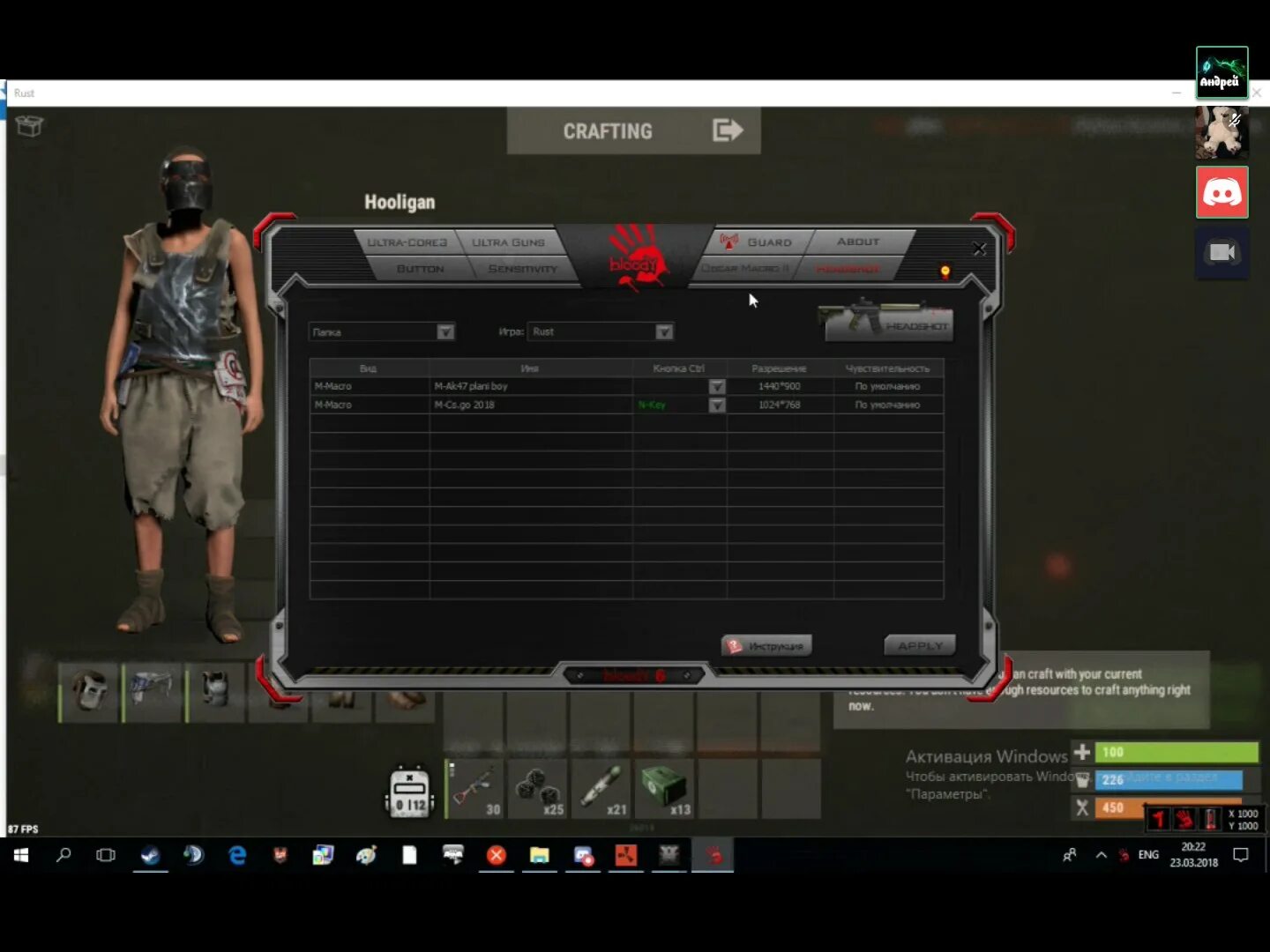Switch to the Ultra Guns tab
Viewport: 1270px width, 952px height.
pyautogui.click(x=508, y=242)
